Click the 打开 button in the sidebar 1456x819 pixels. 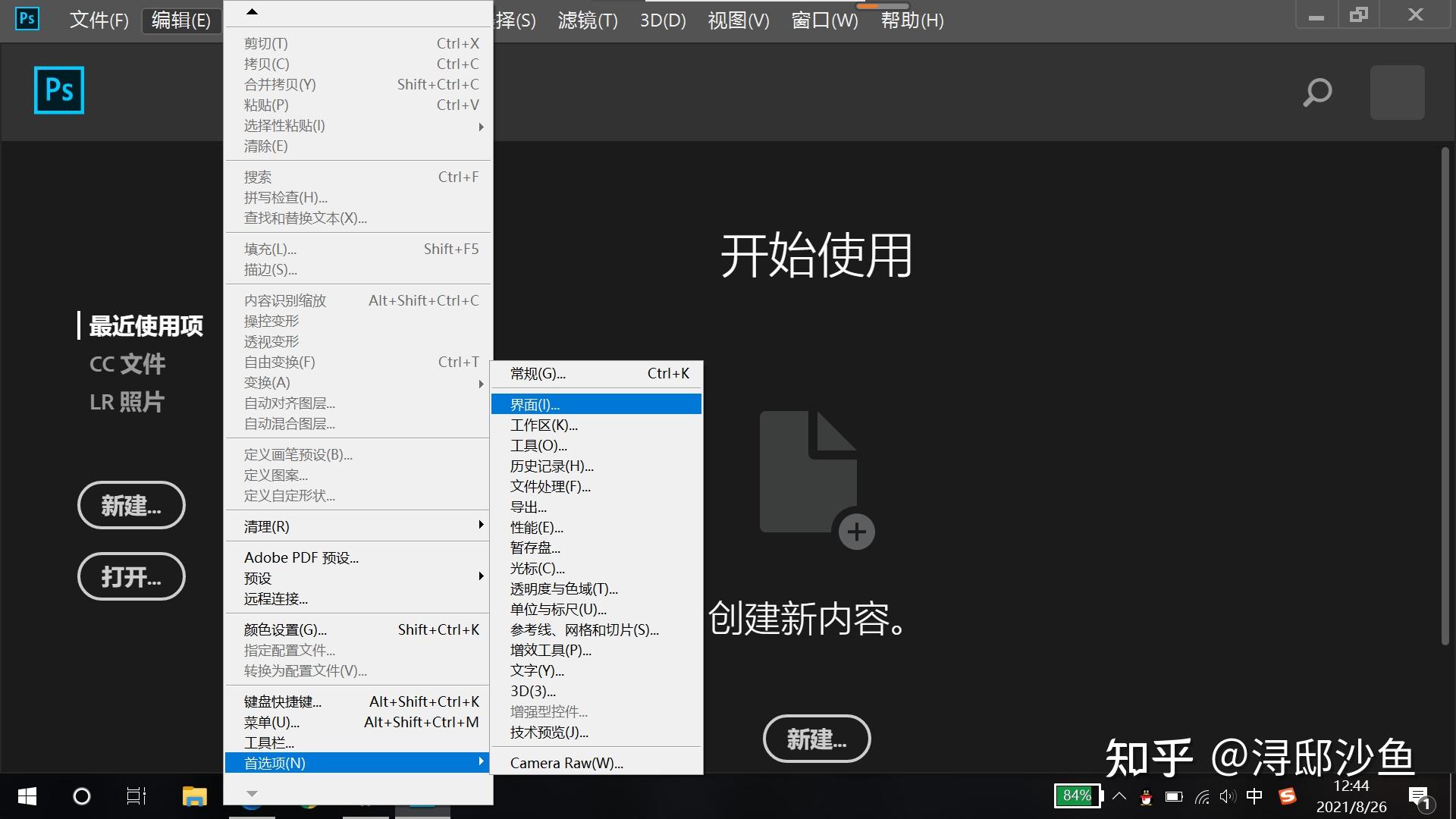[130, 576]
